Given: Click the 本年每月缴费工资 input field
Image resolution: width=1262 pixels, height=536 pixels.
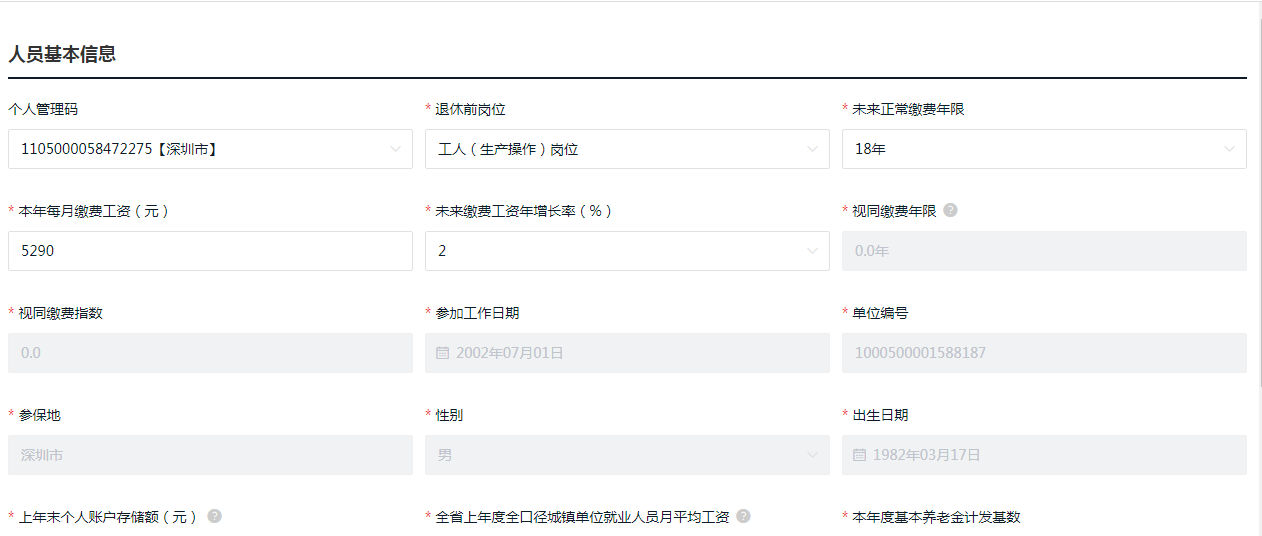Looking at the screenshot, I should coord(210,251).
